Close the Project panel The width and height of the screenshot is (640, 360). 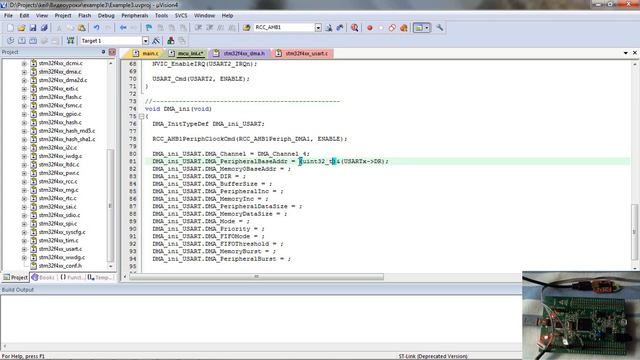tap(112, 52)
